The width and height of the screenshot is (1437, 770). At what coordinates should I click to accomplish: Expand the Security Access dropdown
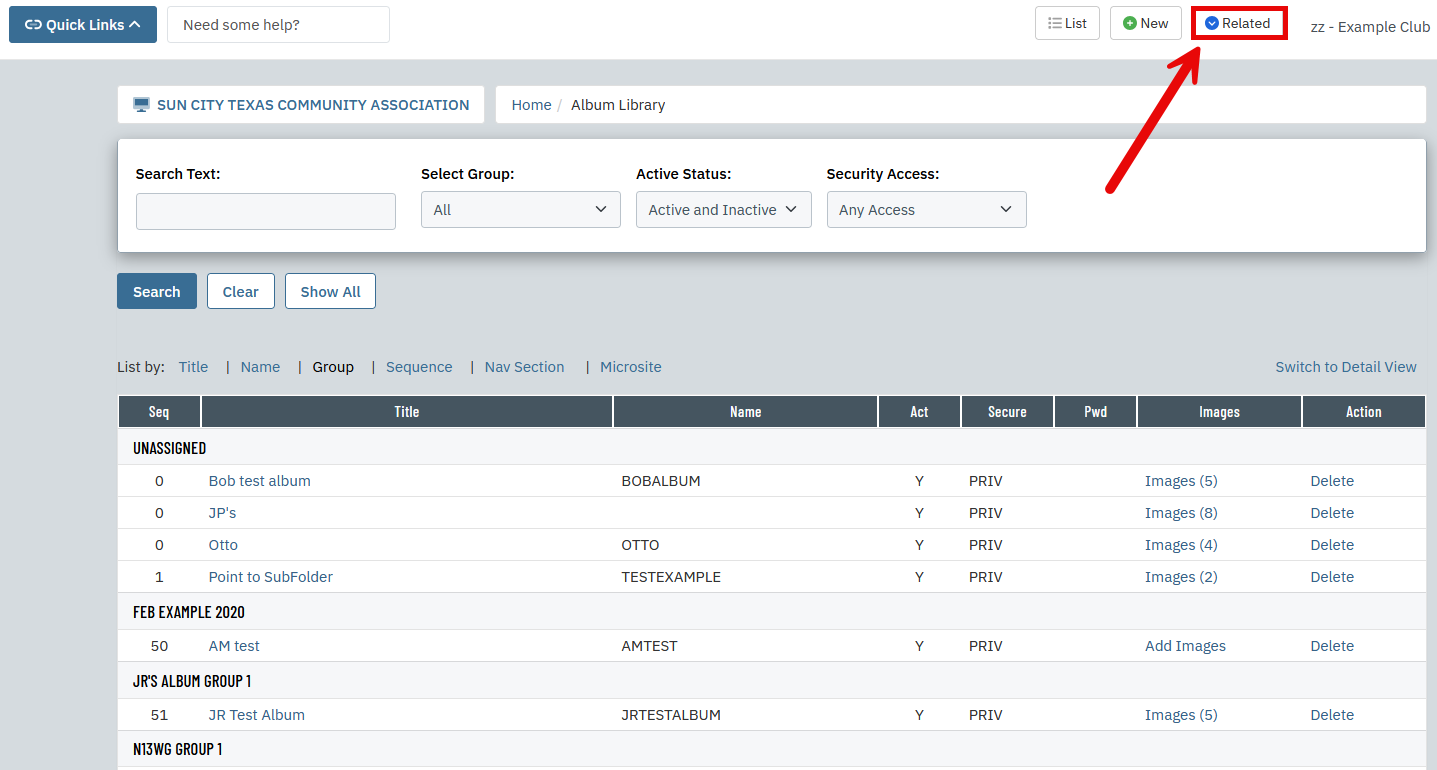[x=927, y=209]
